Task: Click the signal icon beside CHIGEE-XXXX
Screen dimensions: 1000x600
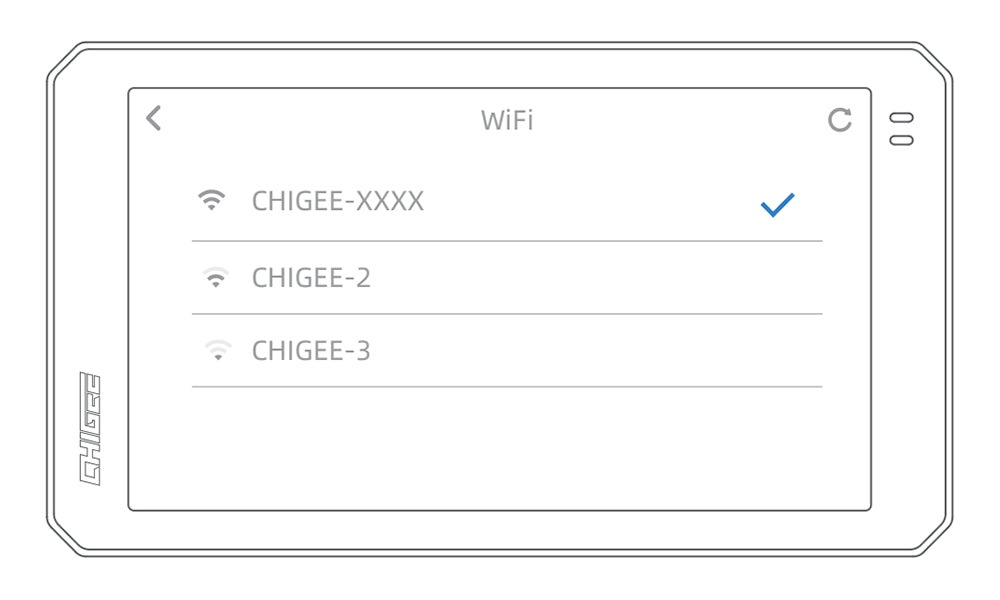Action: point(212,201)
